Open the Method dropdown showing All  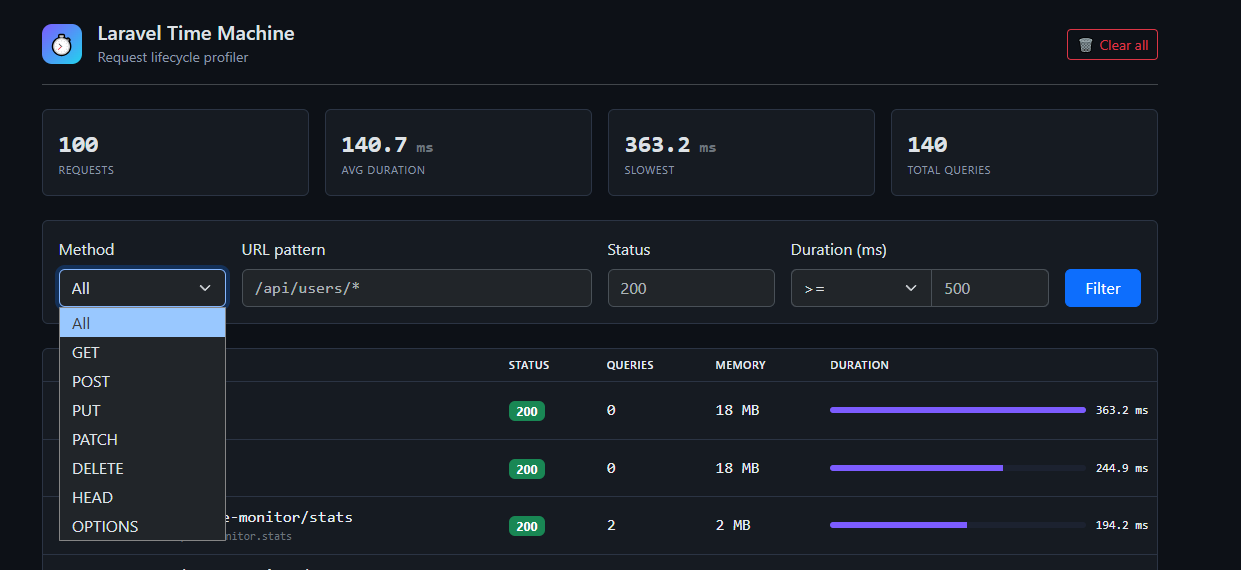click(142, 288)
